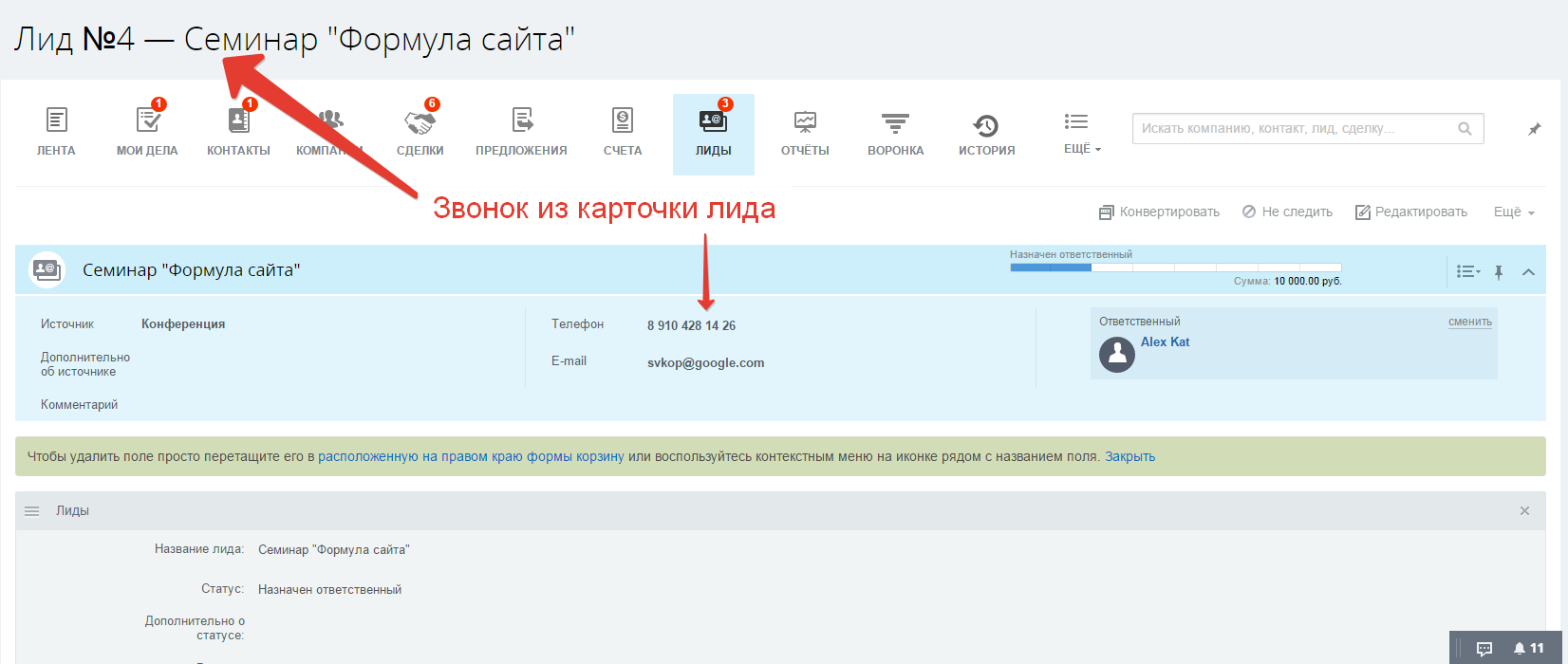Select the Лиды tab
The height and width of the screenshot is (664, 1568).
(x=713, y=134)
